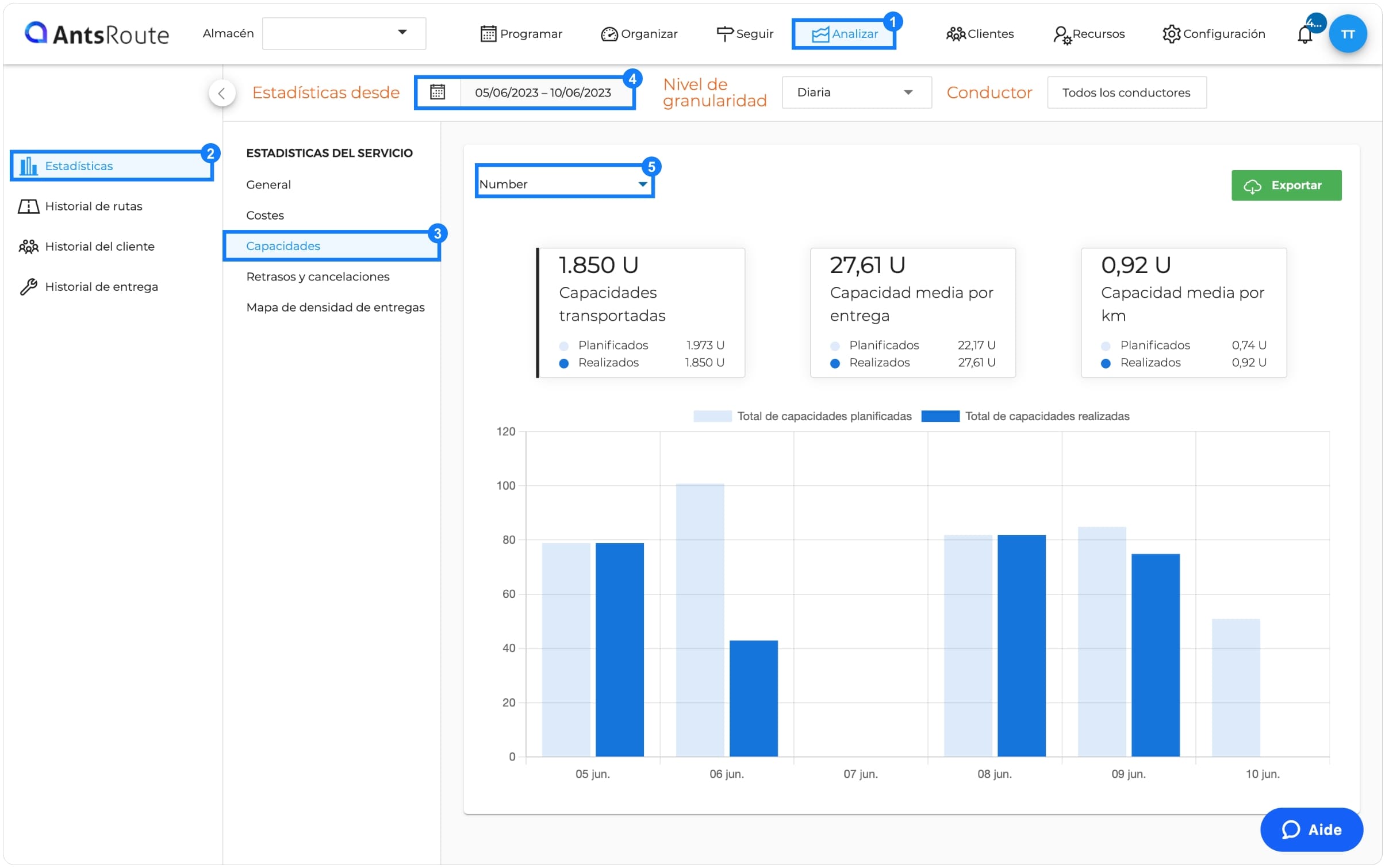Click the Capacidades transportadas card

(x=640, y=313)
